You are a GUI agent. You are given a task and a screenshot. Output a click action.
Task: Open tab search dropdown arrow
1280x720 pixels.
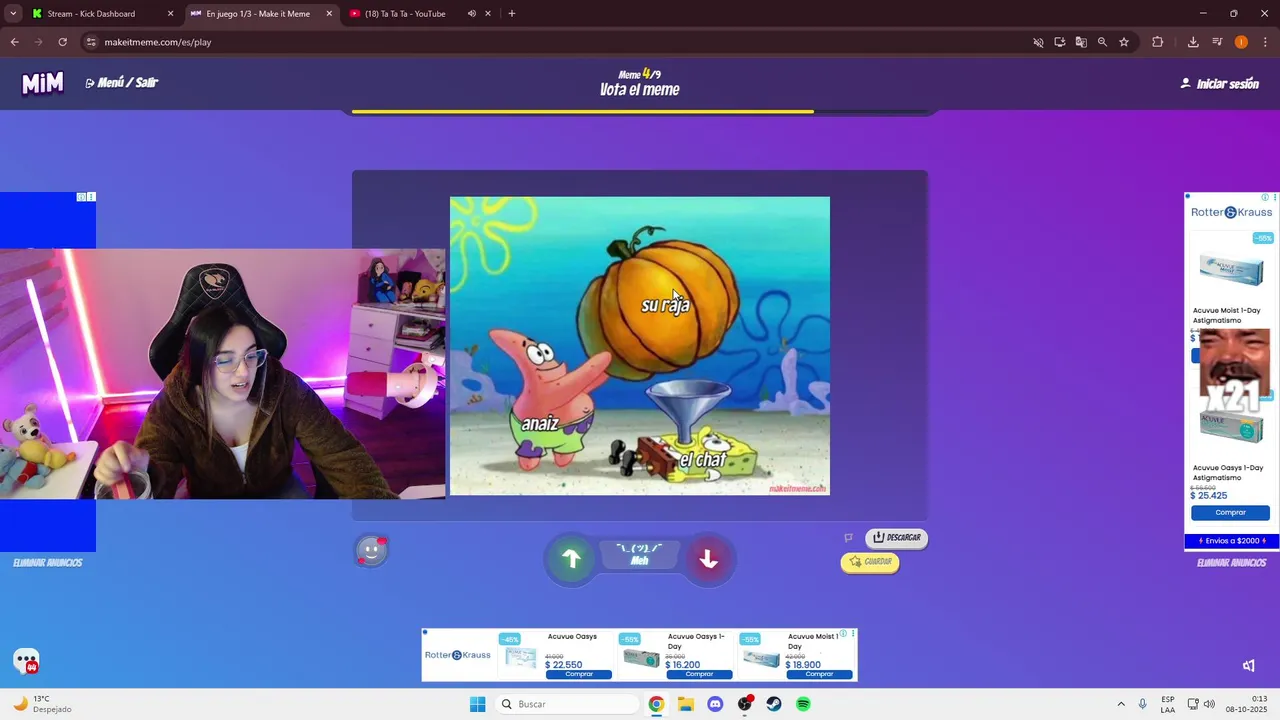[x=13, y=14]
